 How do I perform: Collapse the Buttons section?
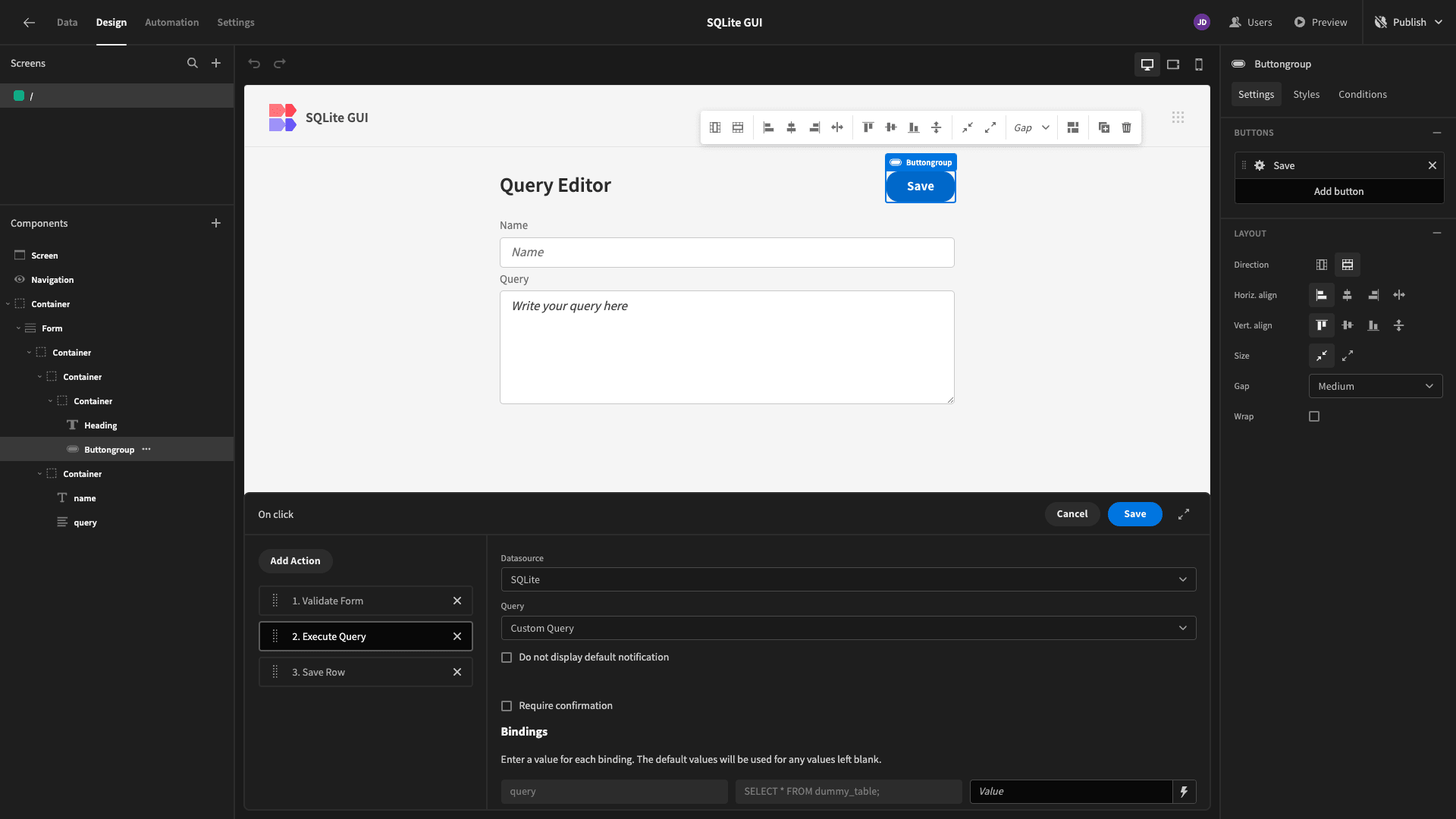(1437, 133)
